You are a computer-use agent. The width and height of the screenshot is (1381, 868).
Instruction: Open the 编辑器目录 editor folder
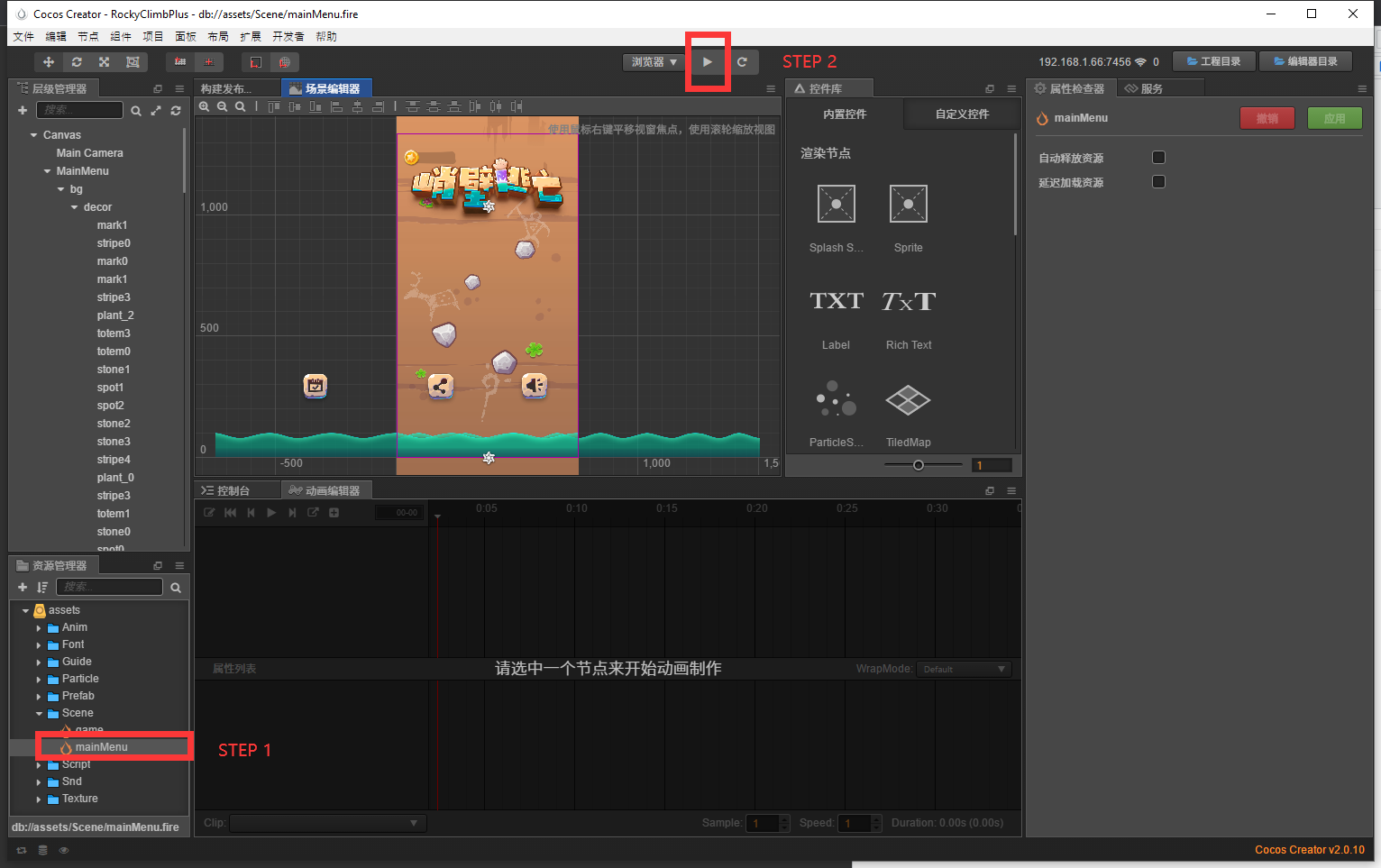1306,61
